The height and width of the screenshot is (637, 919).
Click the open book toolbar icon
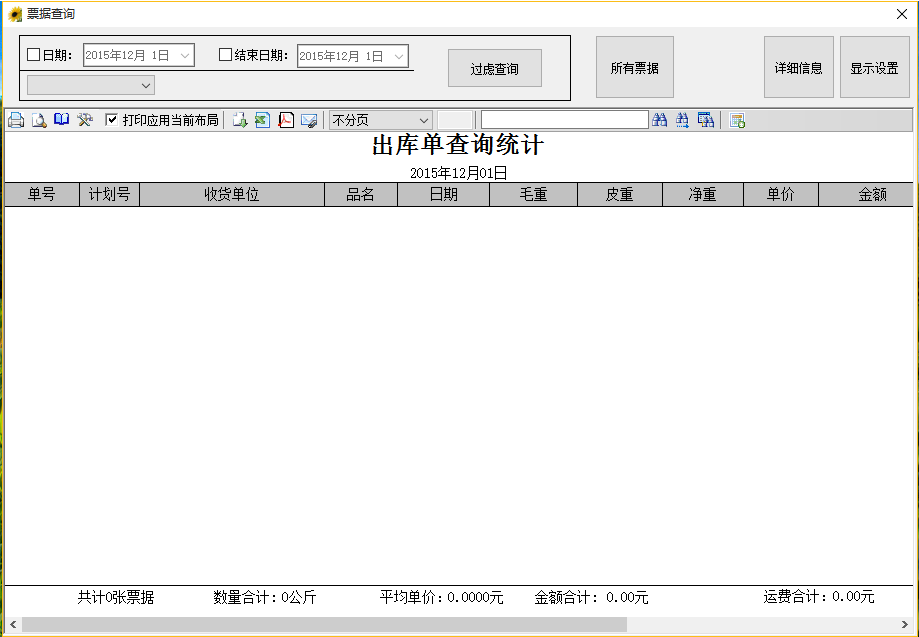coord(62,120)
